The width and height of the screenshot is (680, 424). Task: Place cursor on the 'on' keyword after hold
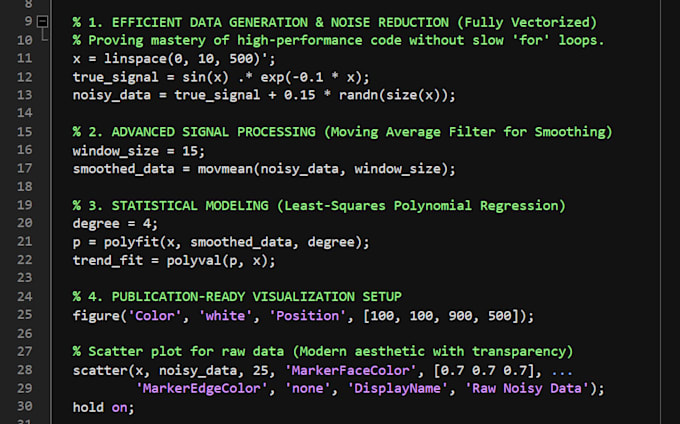119,408
